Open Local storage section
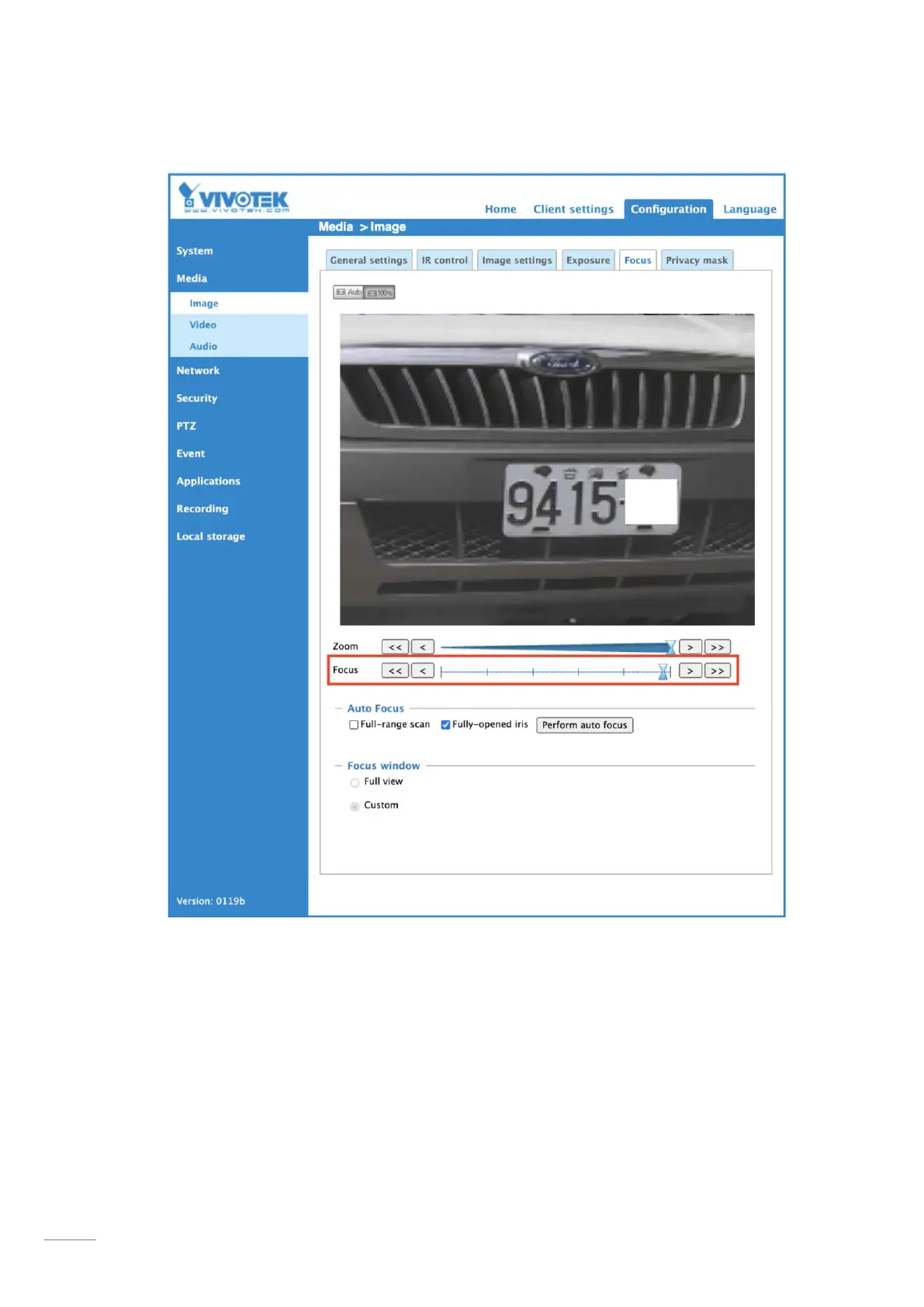924x1307 pixels. pyautogui.click(x=210, y=536)
